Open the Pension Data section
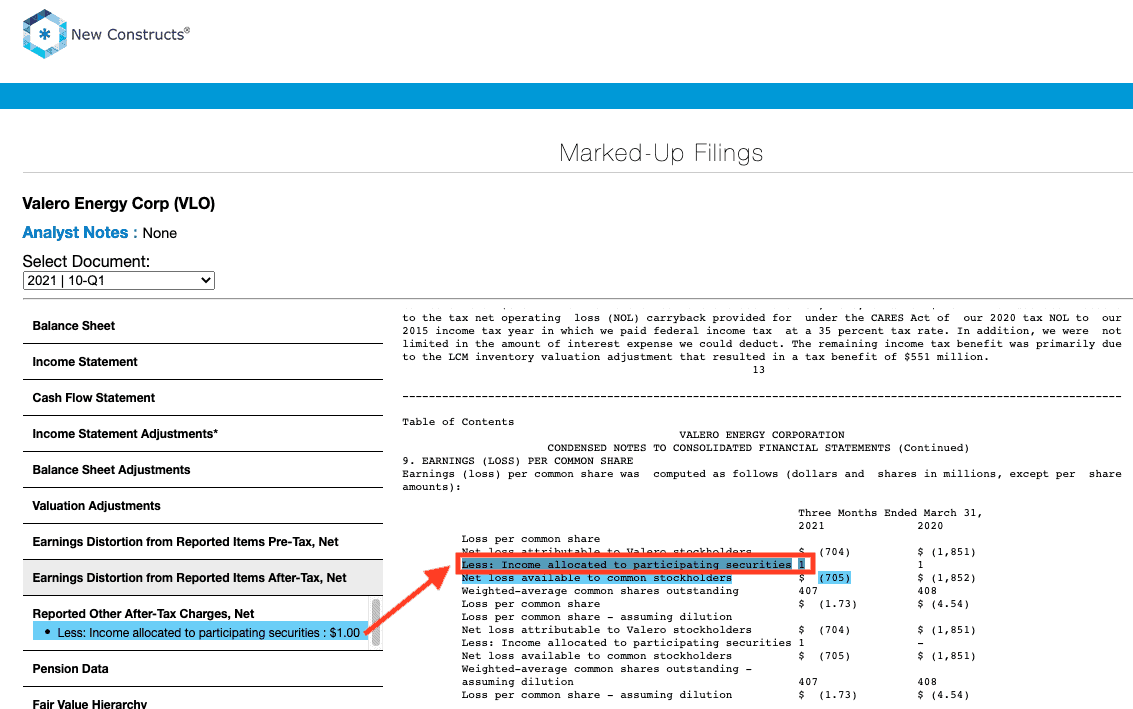 203,669
